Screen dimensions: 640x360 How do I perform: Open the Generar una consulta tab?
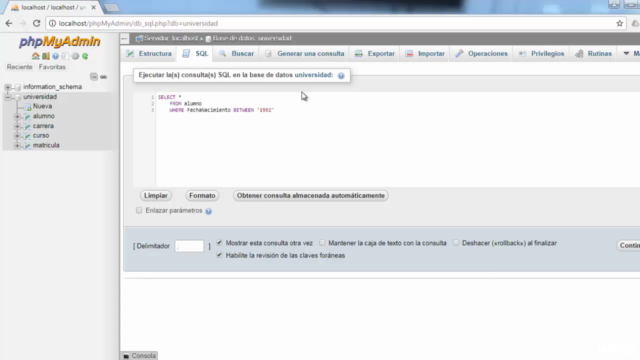pos(304,53)
